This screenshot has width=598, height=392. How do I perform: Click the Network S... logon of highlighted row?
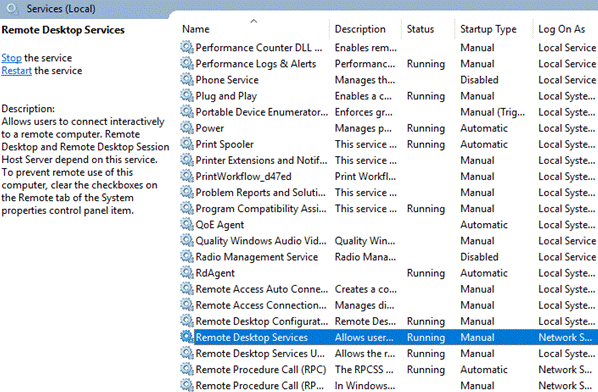[565, 337]
